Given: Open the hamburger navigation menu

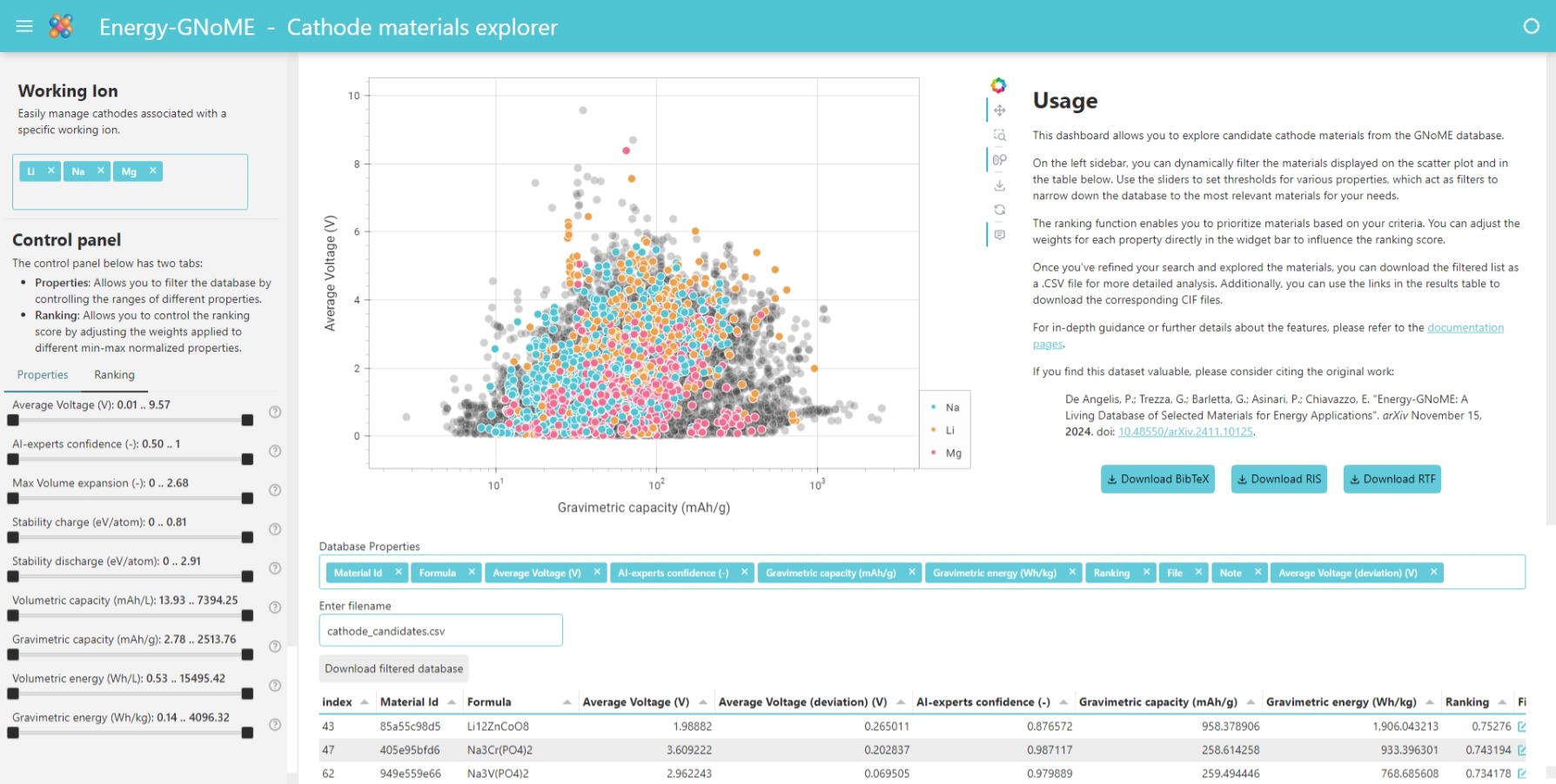Looking at the screenshot, I should click(24, 26).
